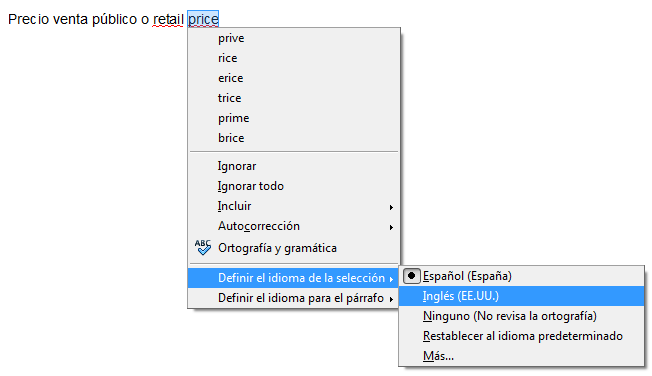
Task: Click the underlined word "retail"
Action: [168, 19]
